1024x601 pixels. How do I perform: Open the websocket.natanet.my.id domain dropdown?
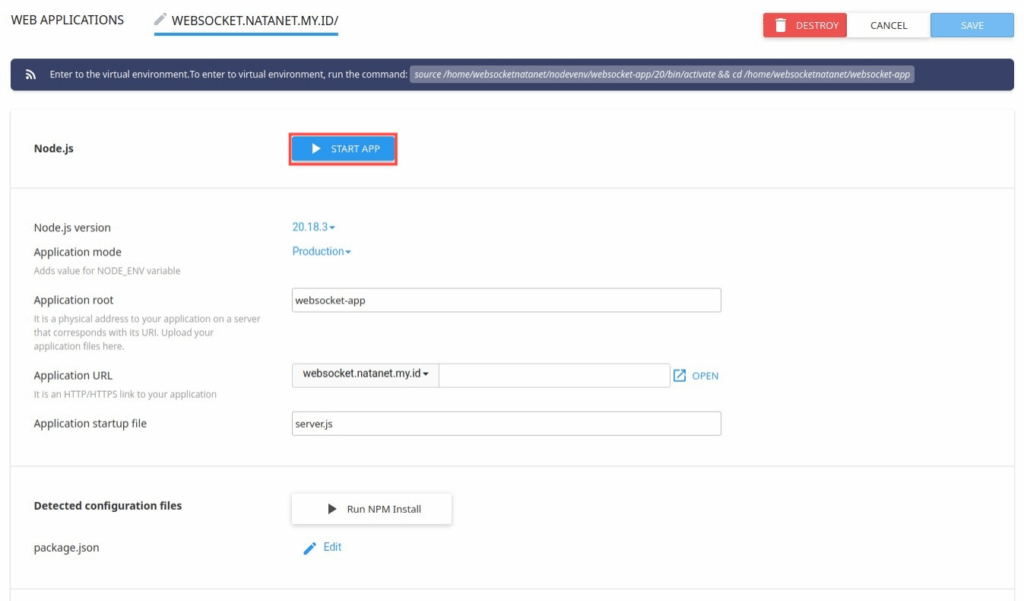pos(365,374)
